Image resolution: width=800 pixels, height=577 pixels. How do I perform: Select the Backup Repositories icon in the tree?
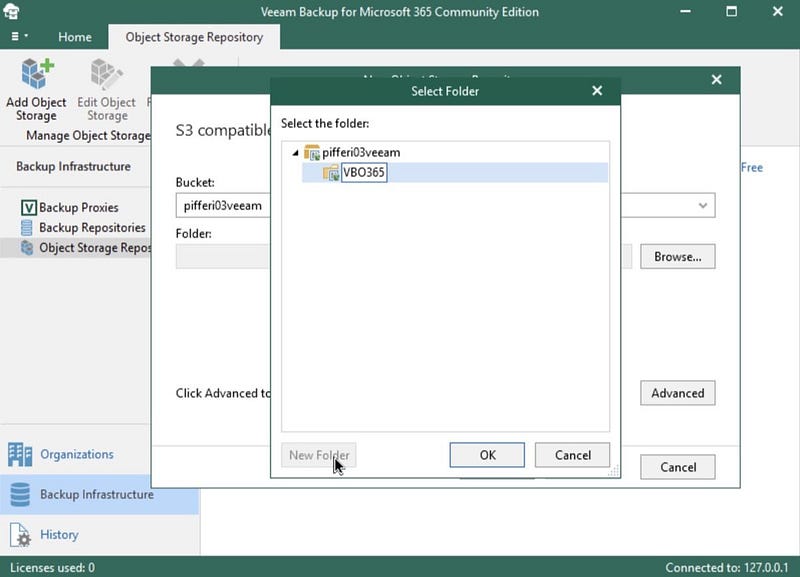(x=27, y=228)
